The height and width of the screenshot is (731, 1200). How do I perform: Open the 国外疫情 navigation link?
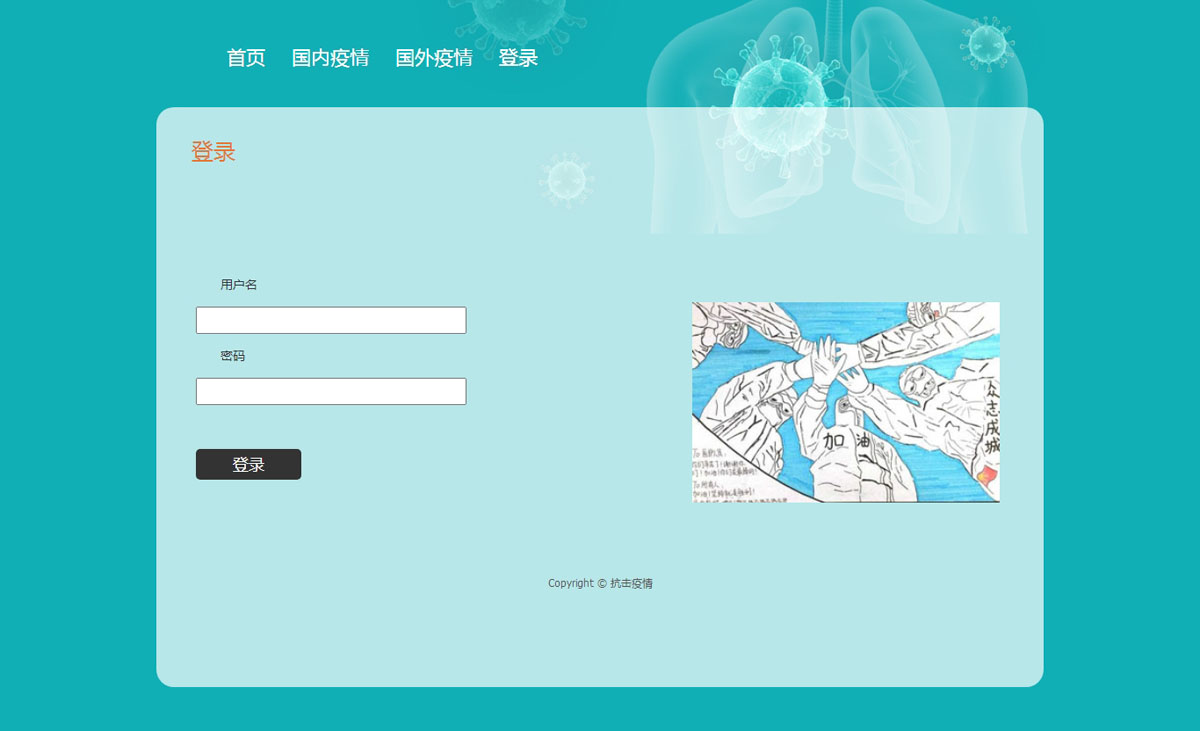434,58
